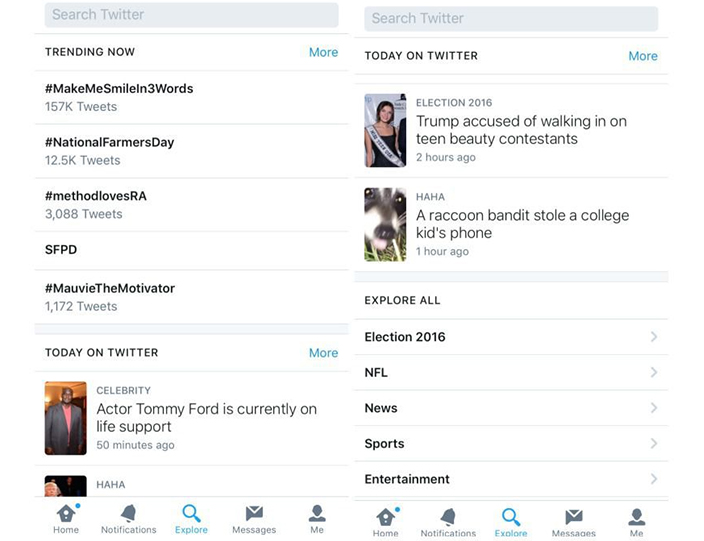Expand the Election 2016 category chevron
This screenshot has width=704, height=541.
click(654, 337)
